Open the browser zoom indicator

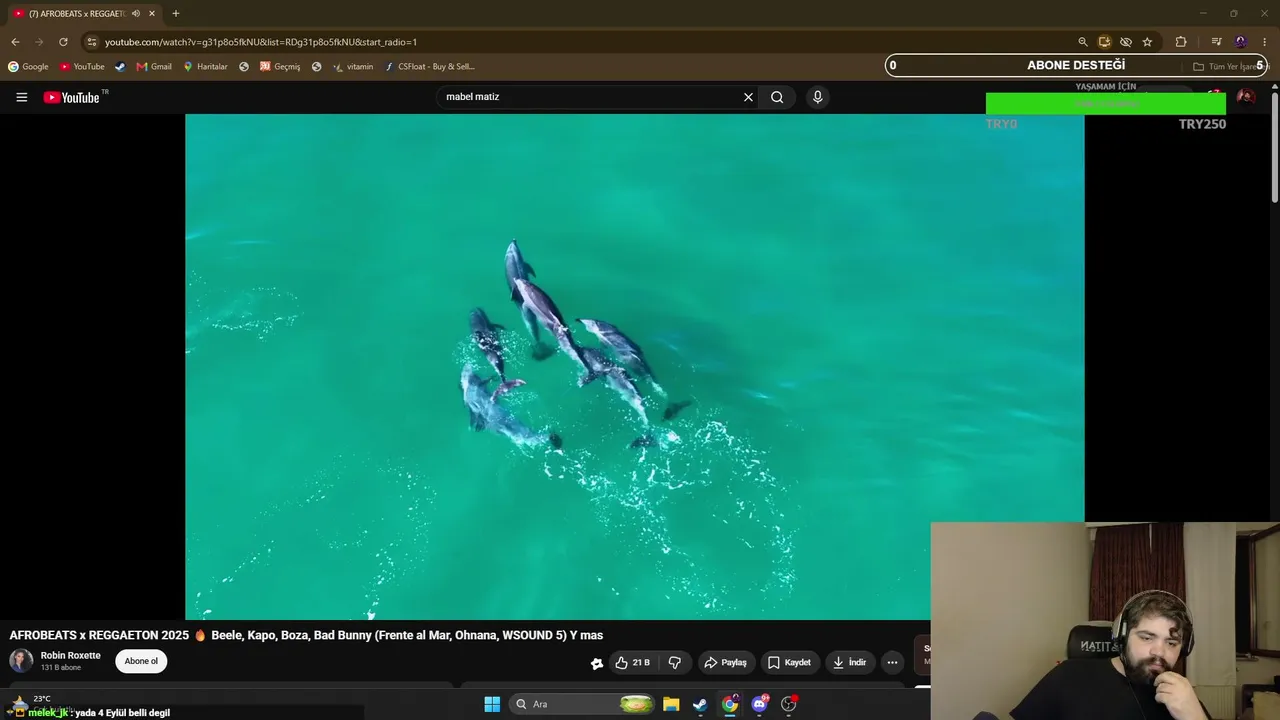click(x=1082, y=42)
